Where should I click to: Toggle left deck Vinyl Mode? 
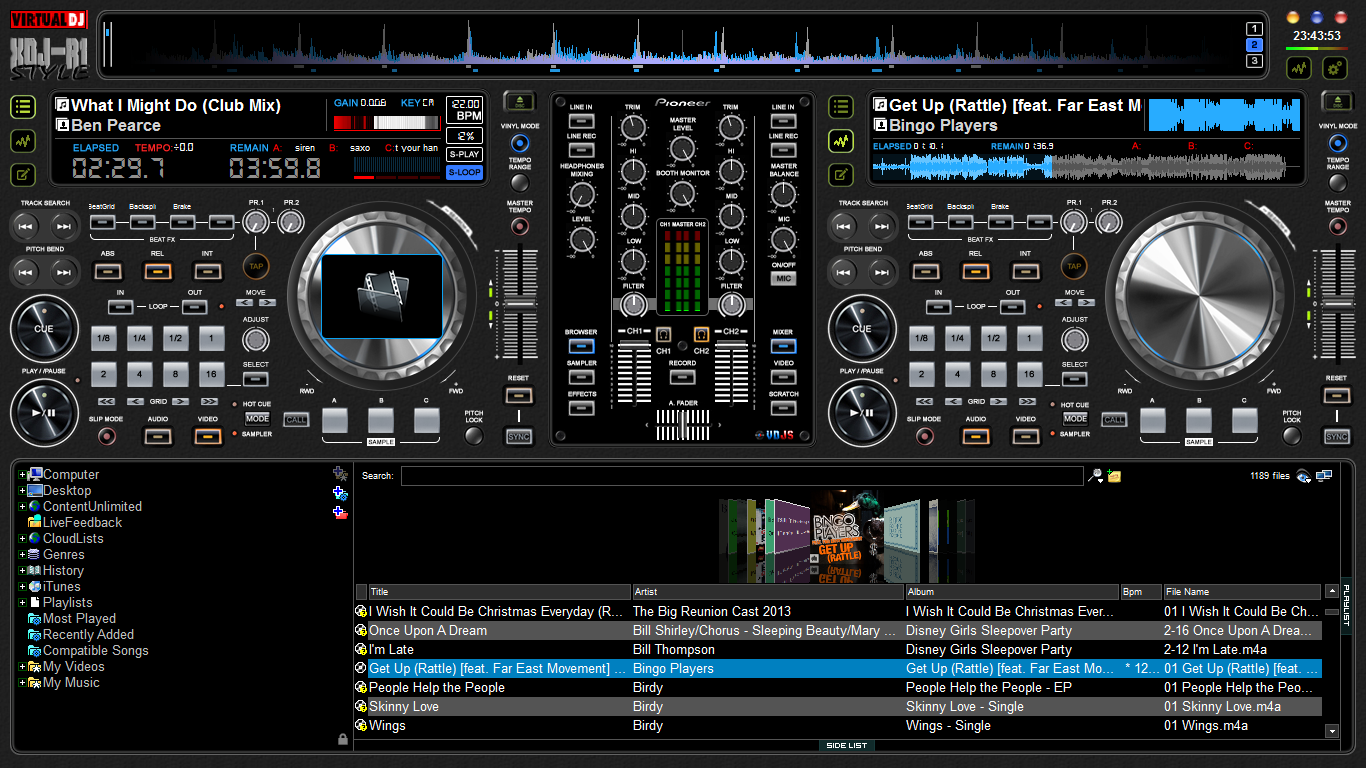pos(520,143)
